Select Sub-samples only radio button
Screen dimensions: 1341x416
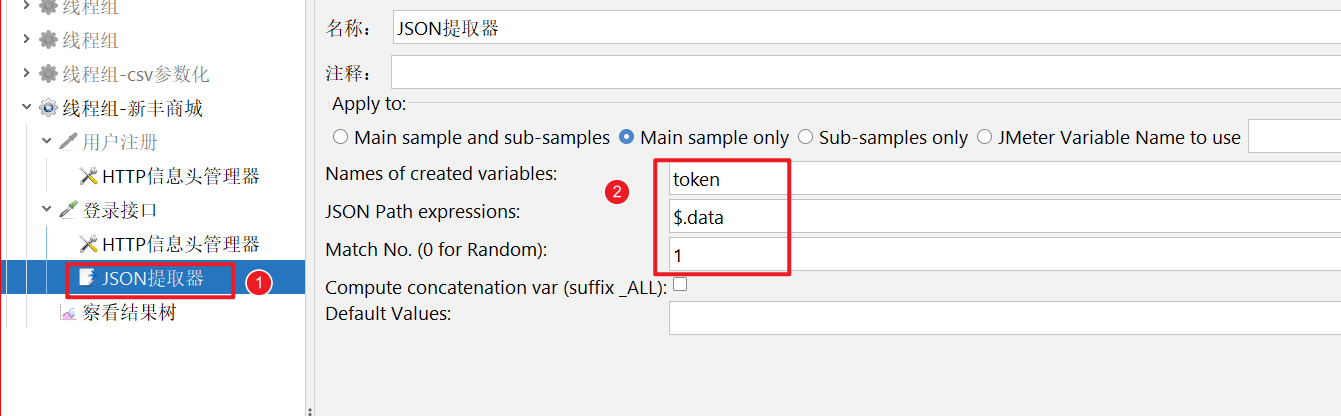click(805, 137)
